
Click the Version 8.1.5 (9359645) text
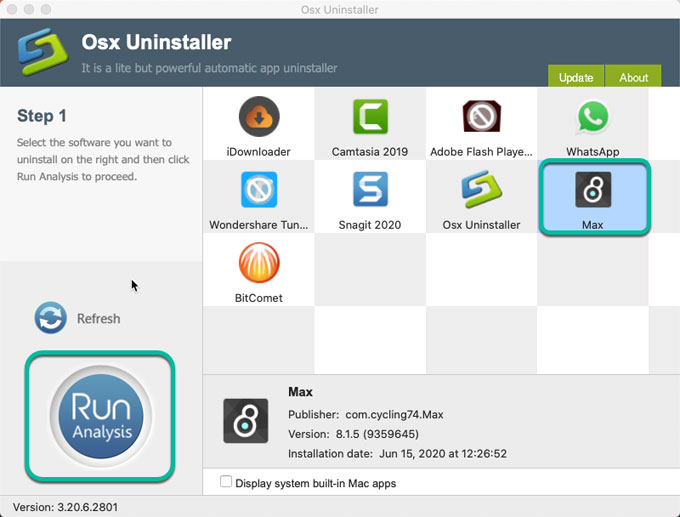point(353,434)
